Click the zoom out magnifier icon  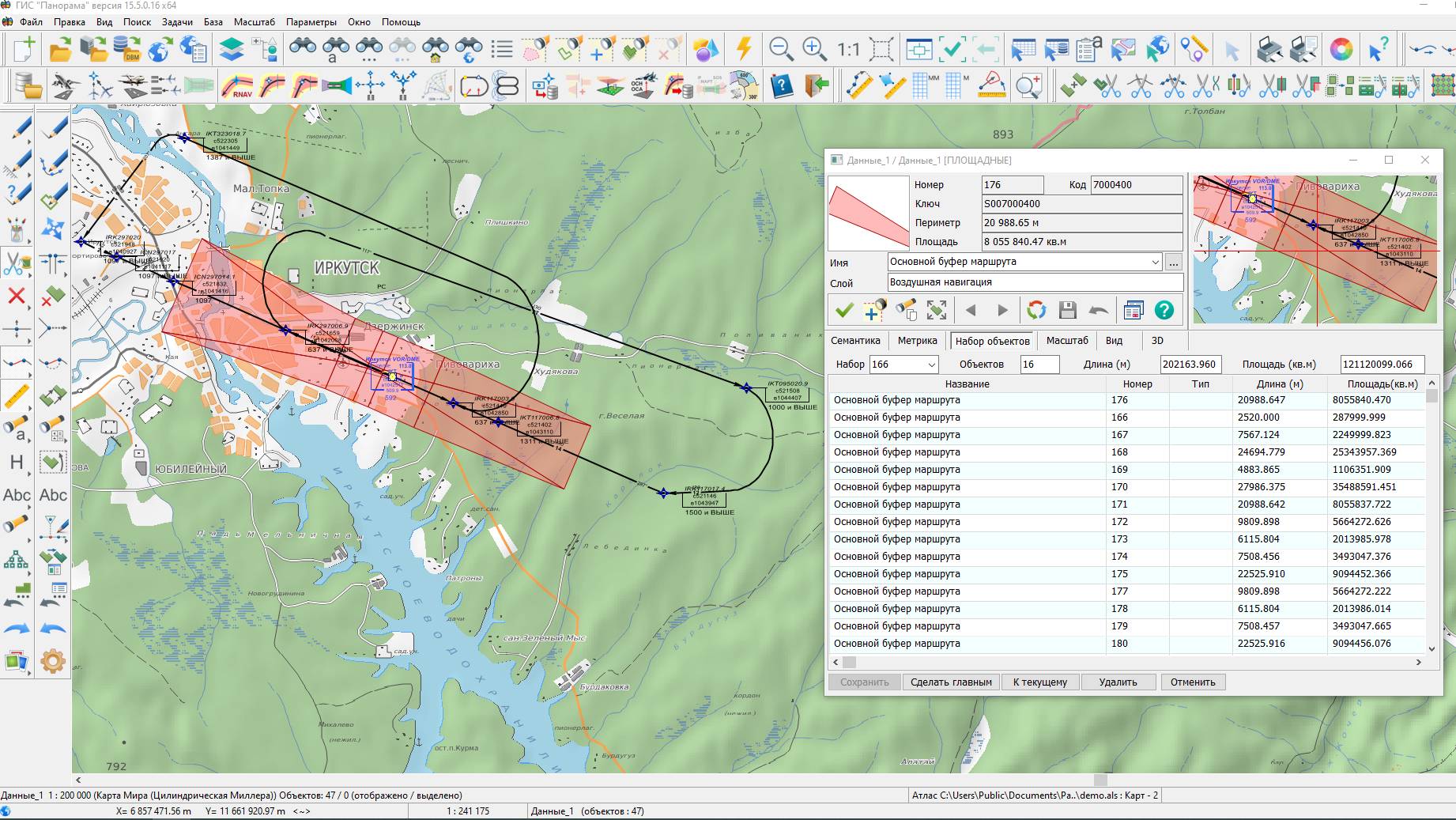[x=781, y=49]
